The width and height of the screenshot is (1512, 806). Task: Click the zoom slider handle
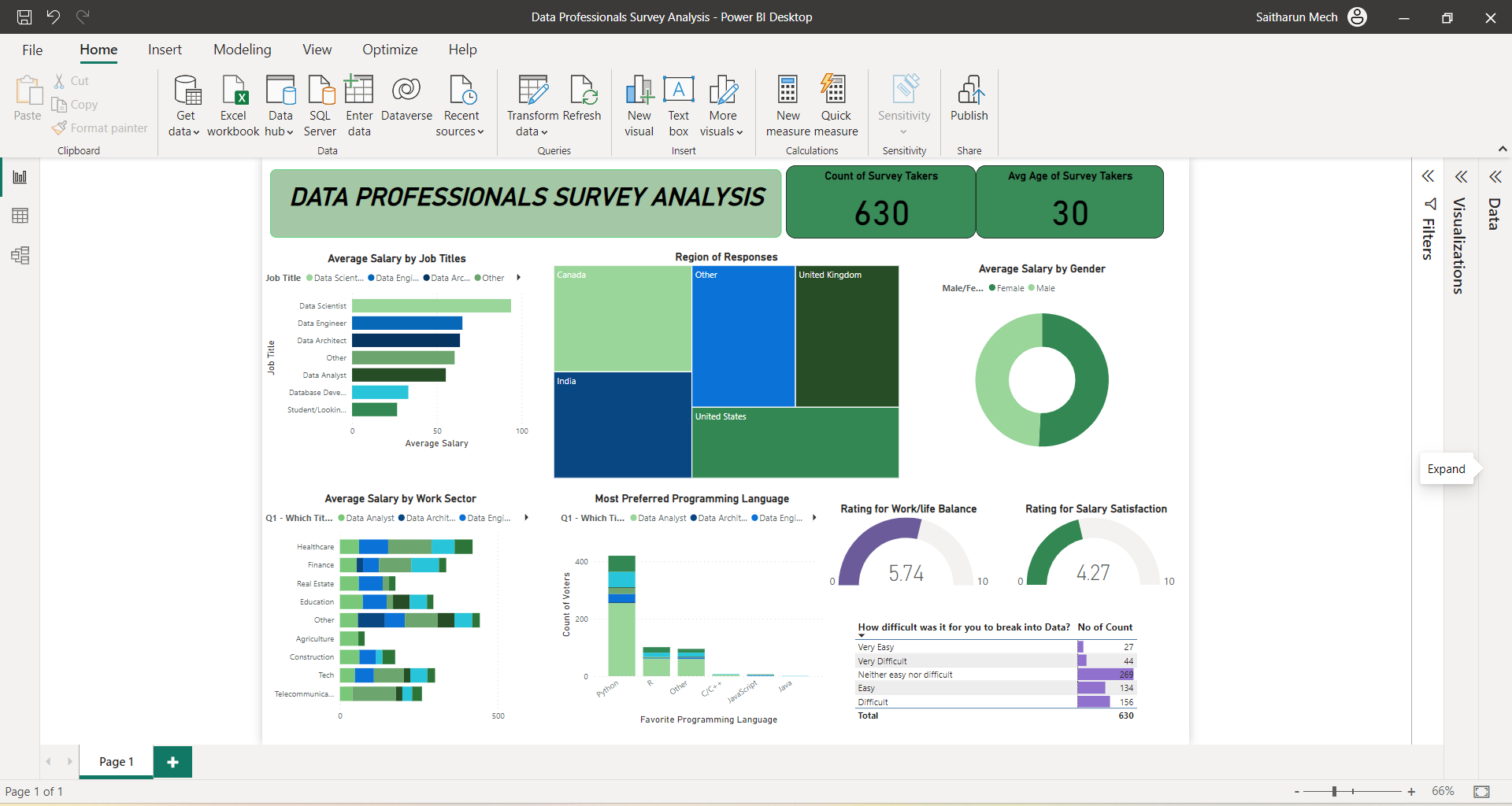1334,792
